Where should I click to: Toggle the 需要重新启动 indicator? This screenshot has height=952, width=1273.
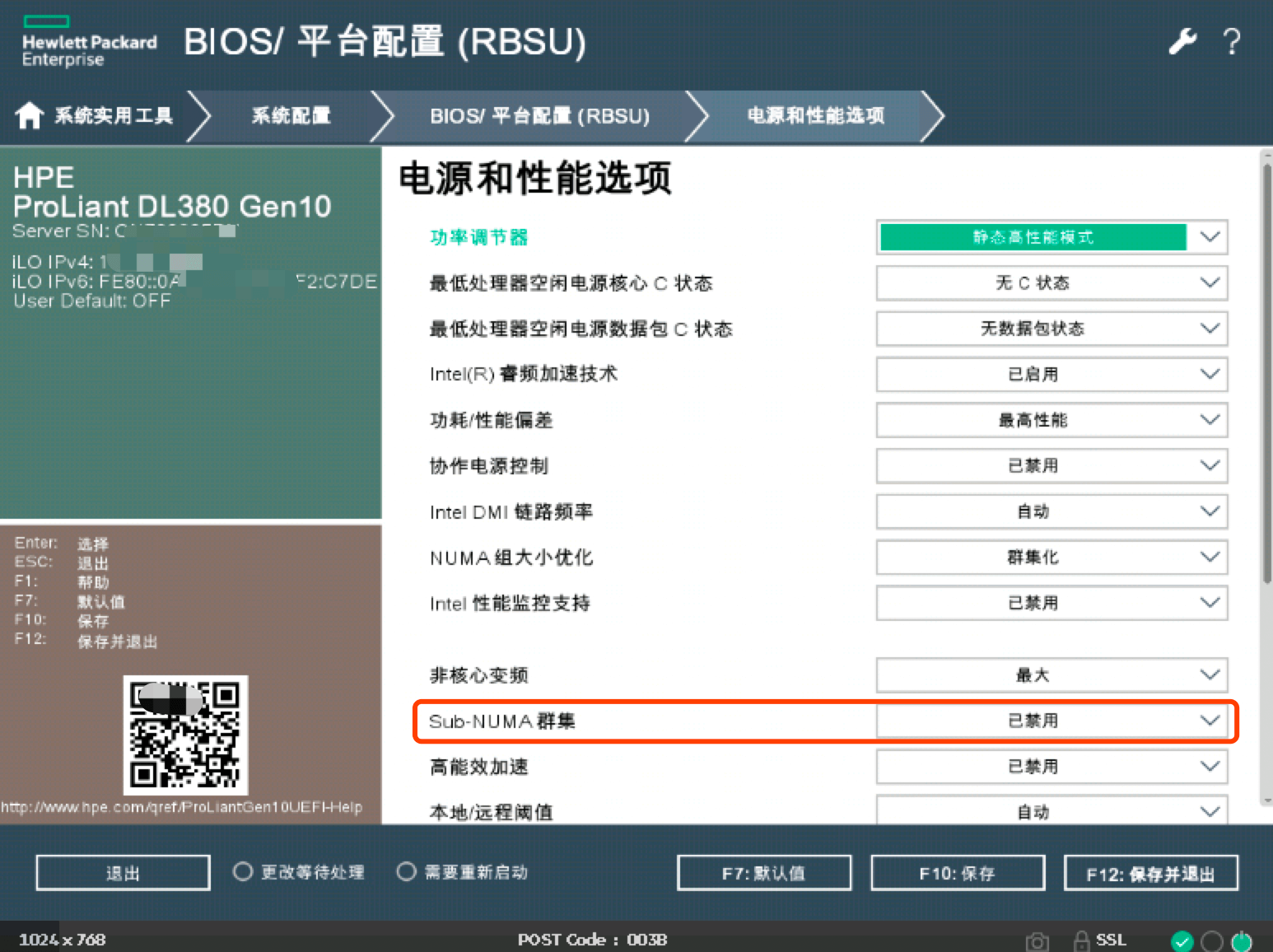[x=407, y=871]
